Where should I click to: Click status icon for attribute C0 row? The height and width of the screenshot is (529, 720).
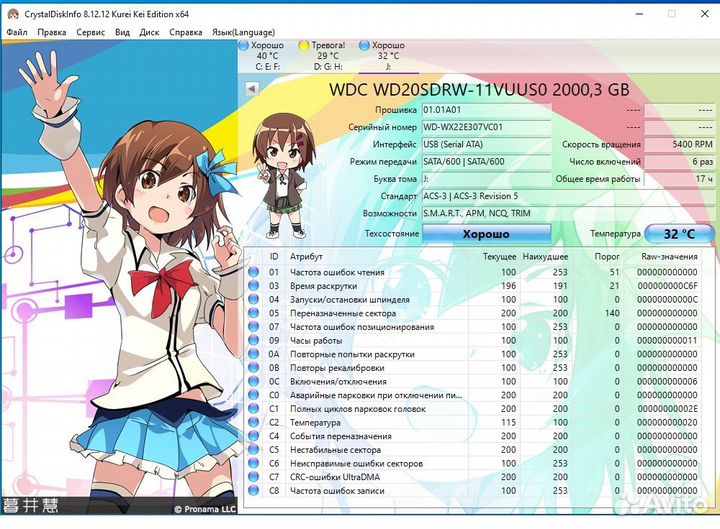[253, 395]
